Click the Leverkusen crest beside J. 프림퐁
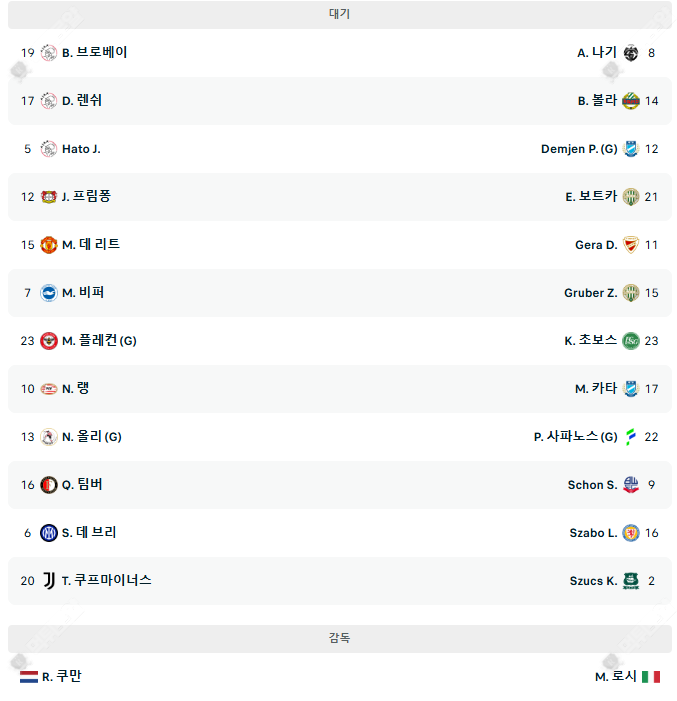The height and width of the screenshot is (701, 677). click(x=49, y=197)
